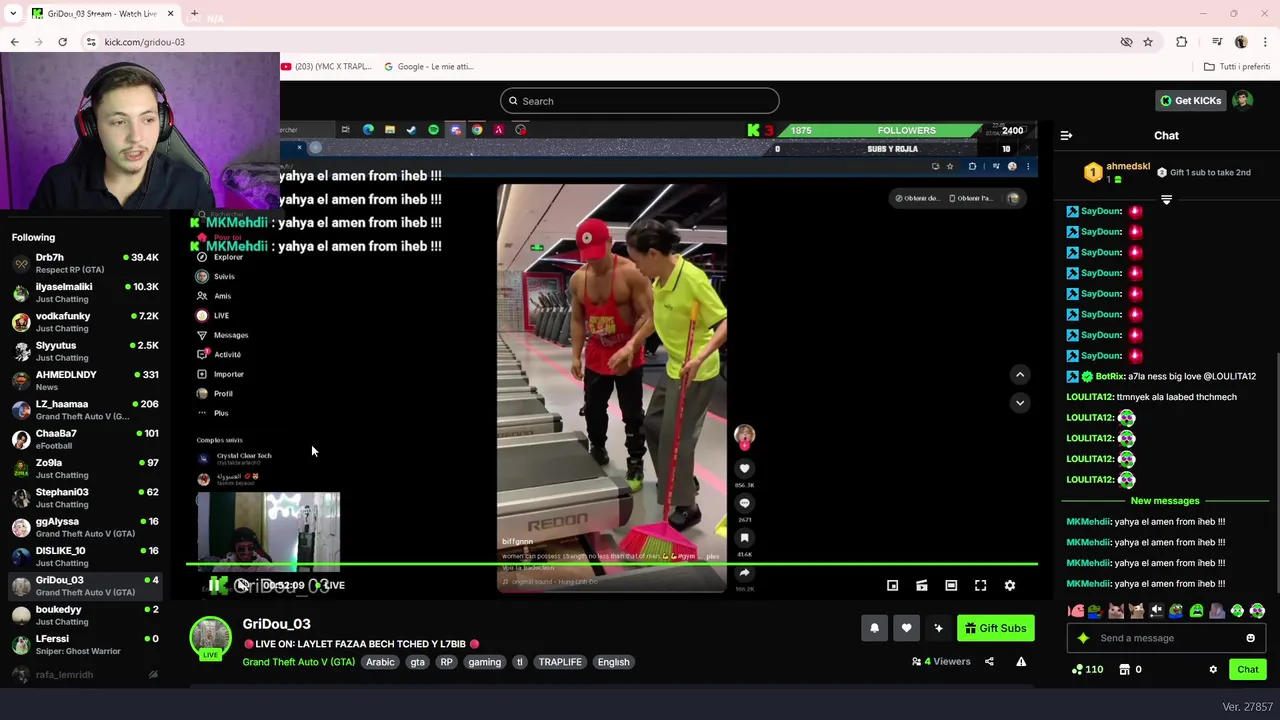
Task: Open the viewers list showing 4 Viewers
Action: [x=941, y=662]
